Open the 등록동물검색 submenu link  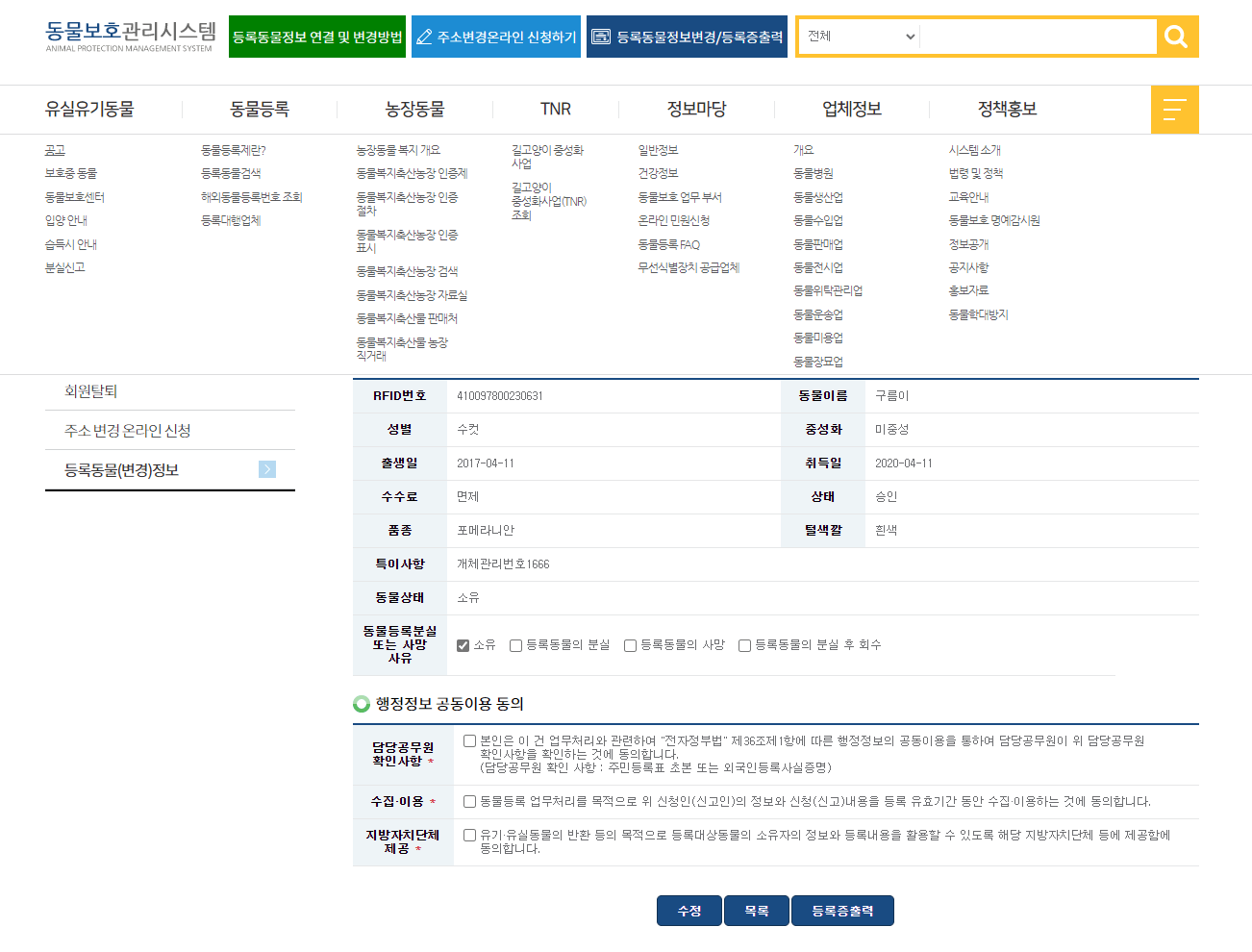point(231,173)
